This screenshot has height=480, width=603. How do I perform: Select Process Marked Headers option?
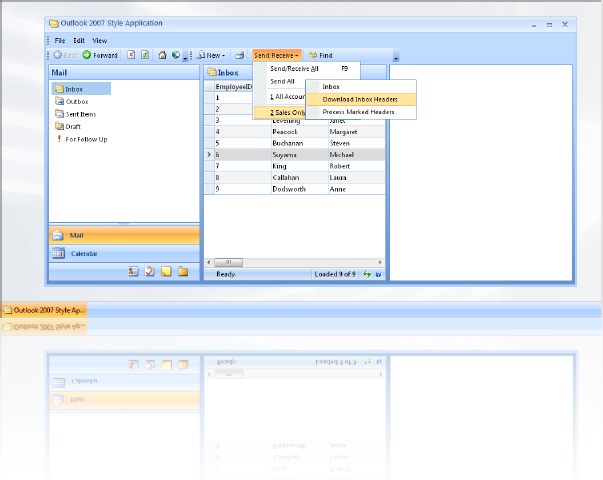coord(358,112)
